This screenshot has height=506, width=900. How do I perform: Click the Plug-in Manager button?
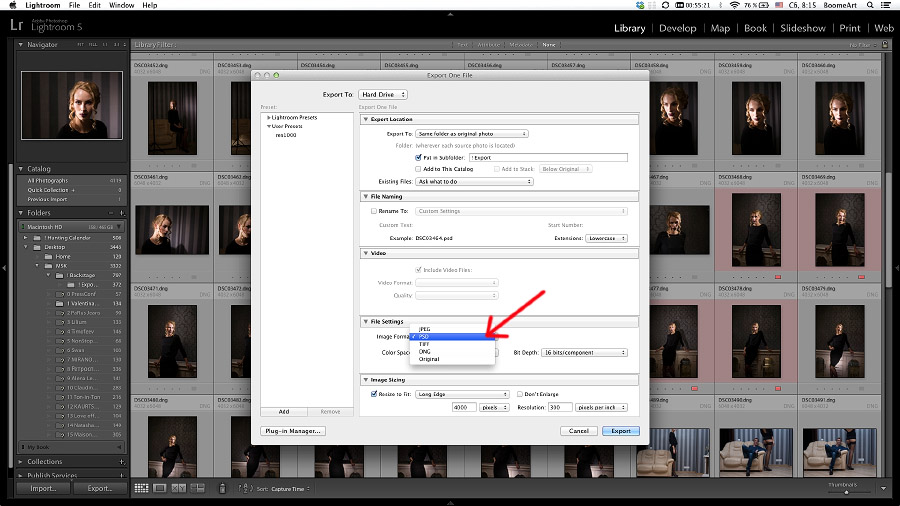click(292, 431)
